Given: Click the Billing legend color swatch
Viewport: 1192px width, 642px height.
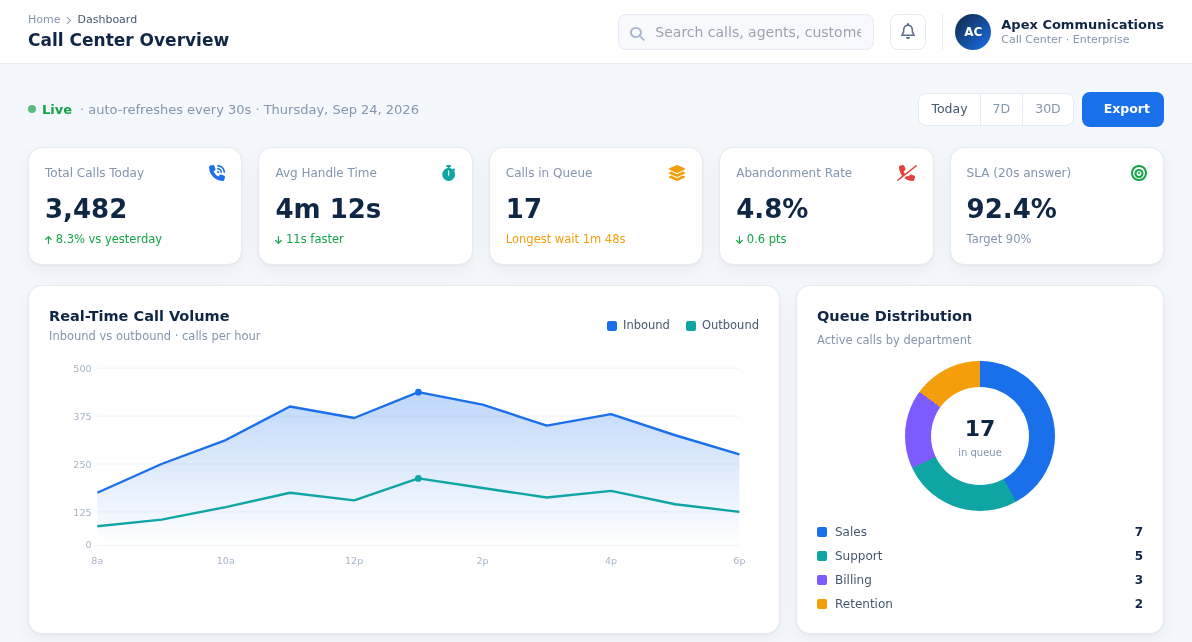Looking at the screenshot, I should click(x=822, y=580).
